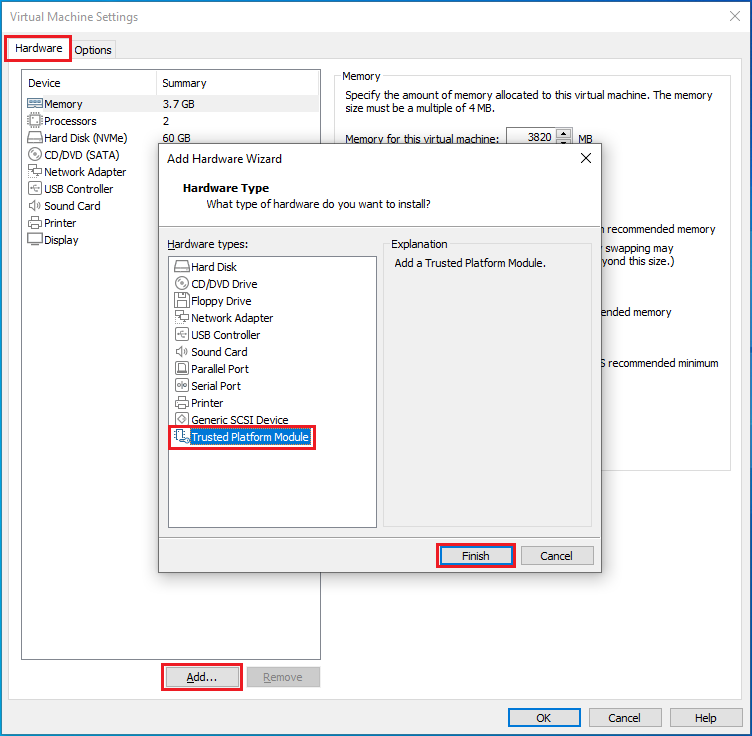Switch to the Options tab
This screenshot has height=736, width=752.
coord(93,50)
